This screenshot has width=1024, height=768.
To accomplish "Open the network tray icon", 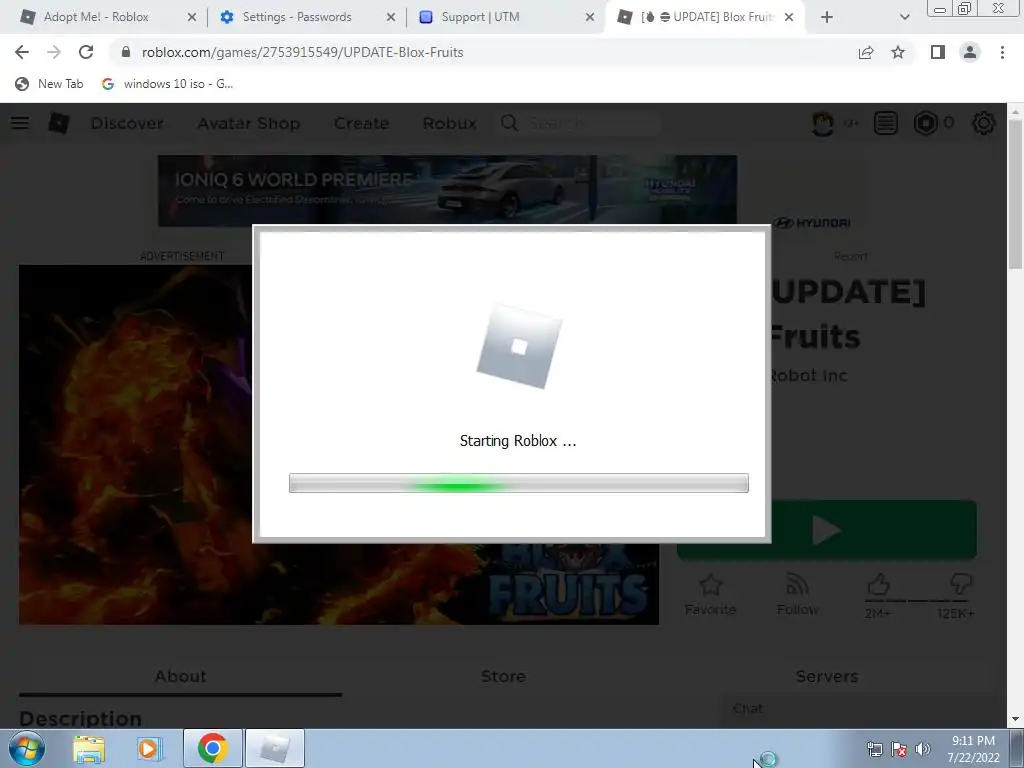I will point(874,749).
